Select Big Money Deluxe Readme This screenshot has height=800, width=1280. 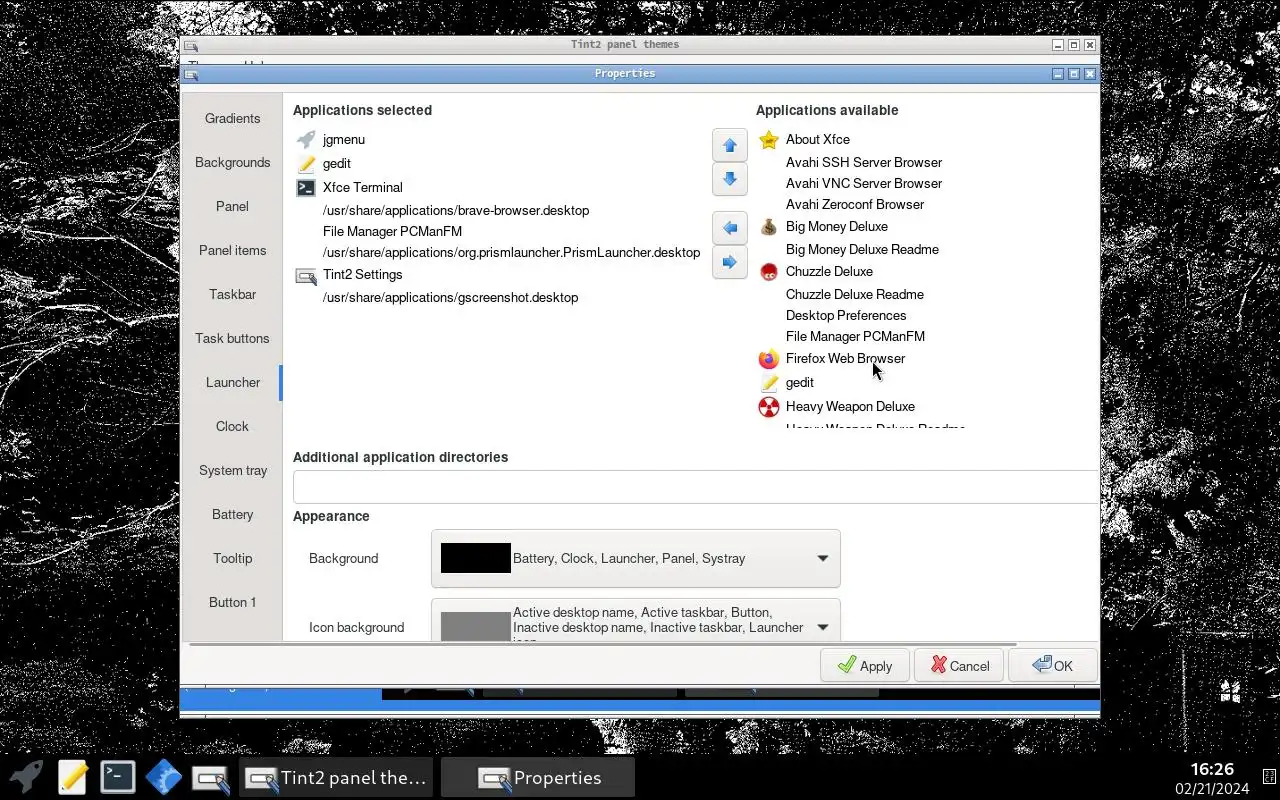click(x=862, y=250)
